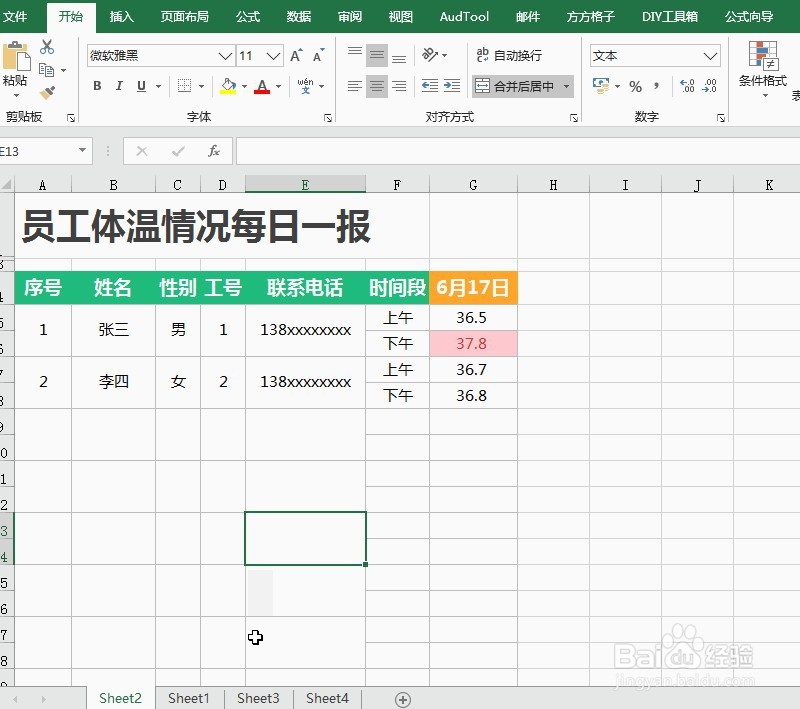
Task: Toggle italic formatting
Action: (118, 87)
